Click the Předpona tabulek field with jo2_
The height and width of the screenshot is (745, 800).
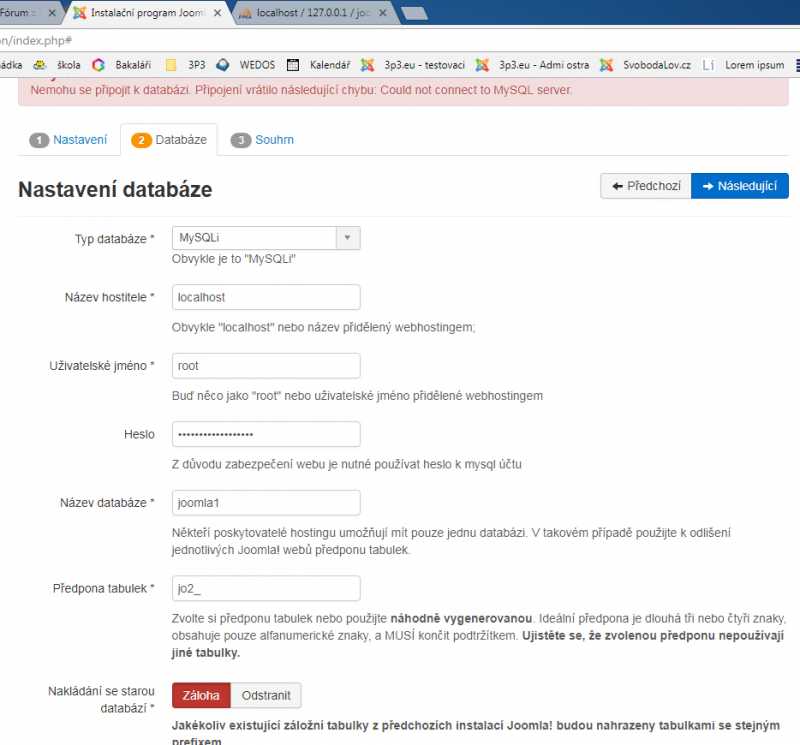point(266,588)
